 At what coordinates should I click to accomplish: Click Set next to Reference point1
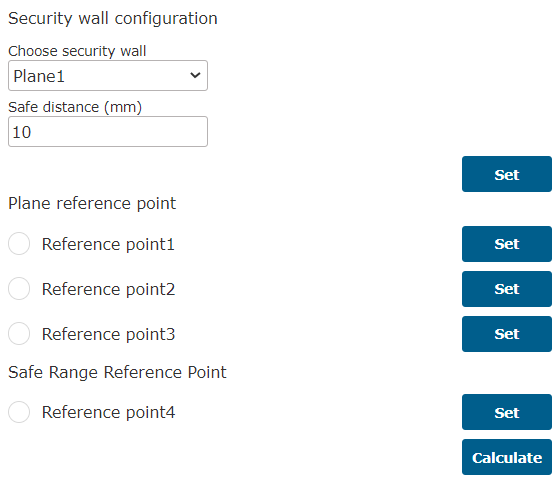point(507,244)
